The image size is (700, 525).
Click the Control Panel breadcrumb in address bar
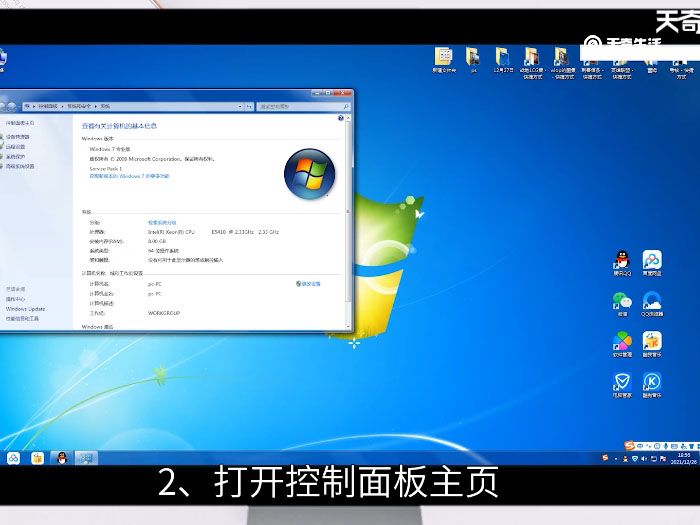click(x=47, y=106)
